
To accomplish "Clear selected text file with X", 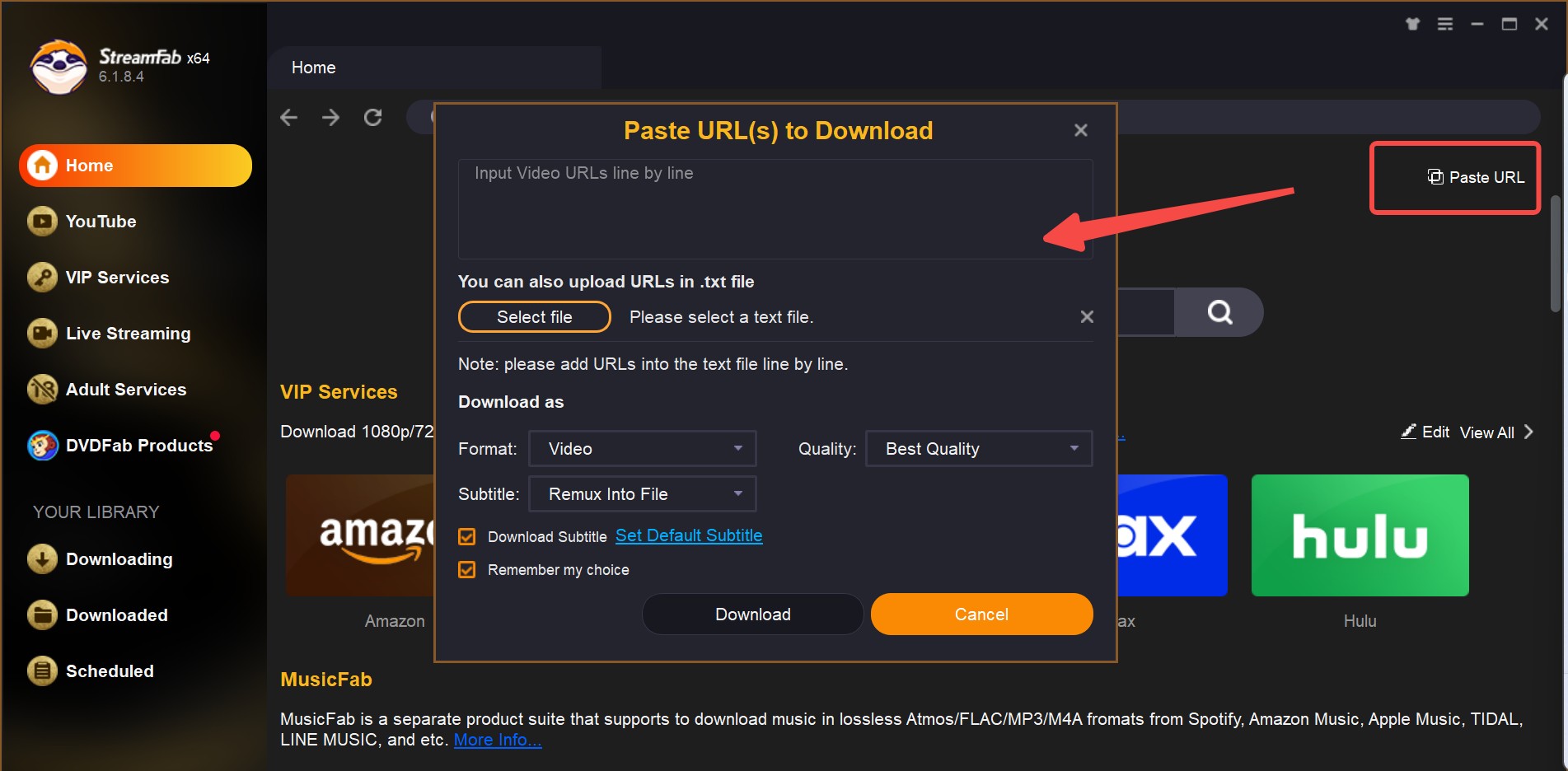I will point(1087,317).
